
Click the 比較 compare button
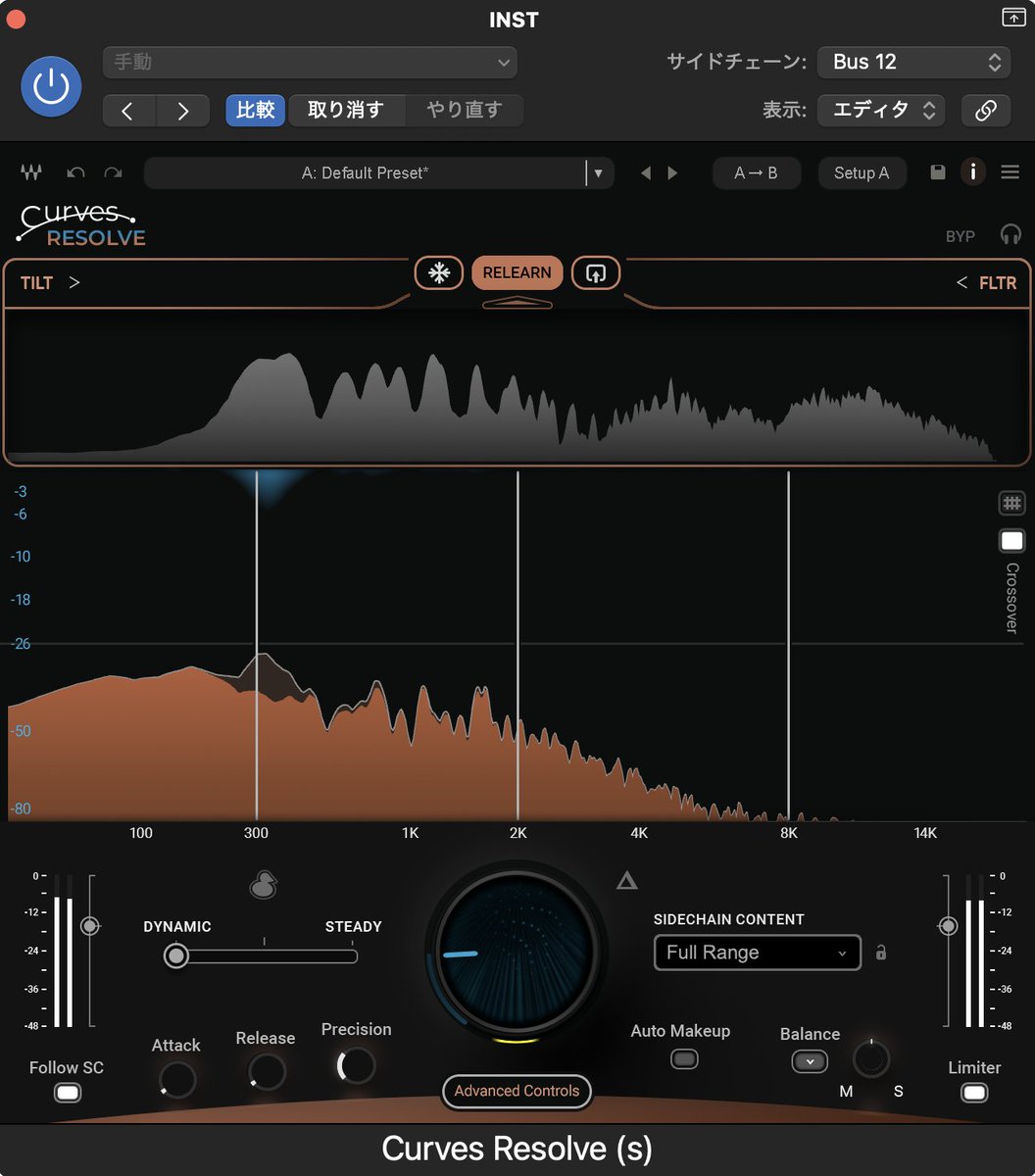tap(256, 110)
